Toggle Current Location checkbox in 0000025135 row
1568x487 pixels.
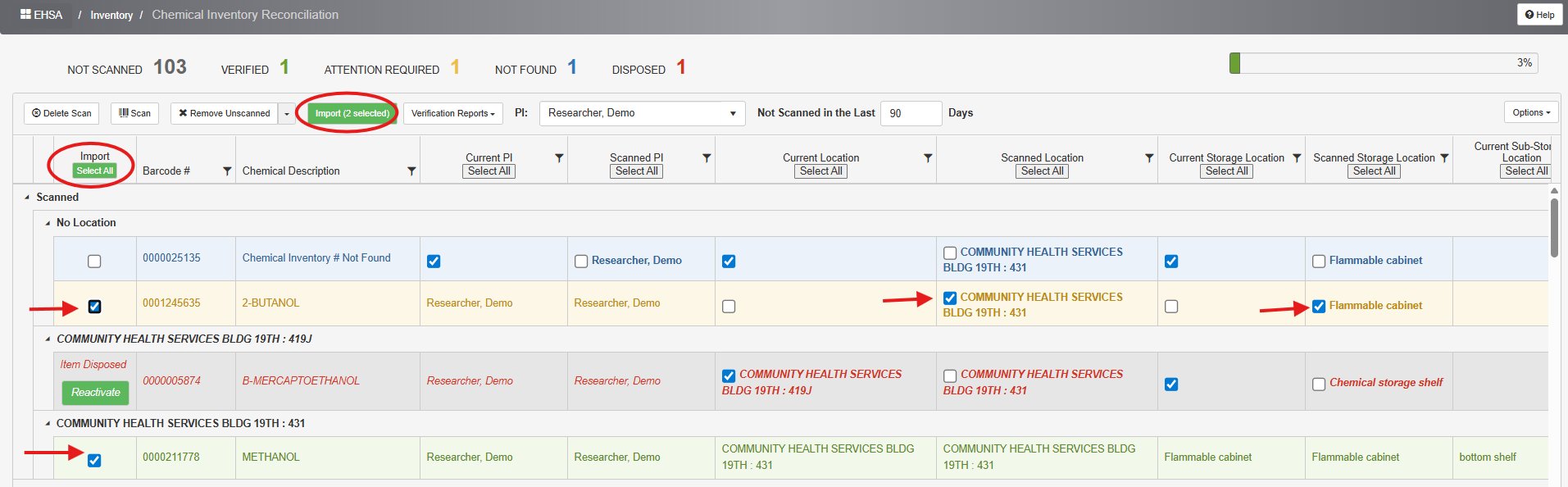pyautogui.click(x=729, y=262)
